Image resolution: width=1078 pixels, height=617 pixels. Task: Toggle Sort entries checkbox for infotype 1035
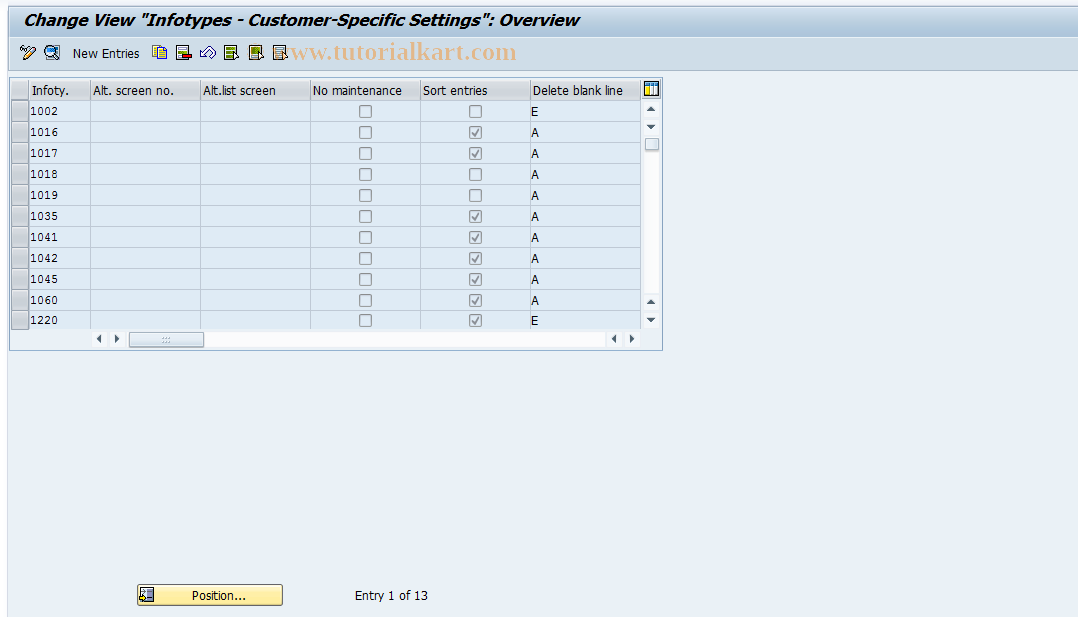pyautogui.click(x=475, y=217)
